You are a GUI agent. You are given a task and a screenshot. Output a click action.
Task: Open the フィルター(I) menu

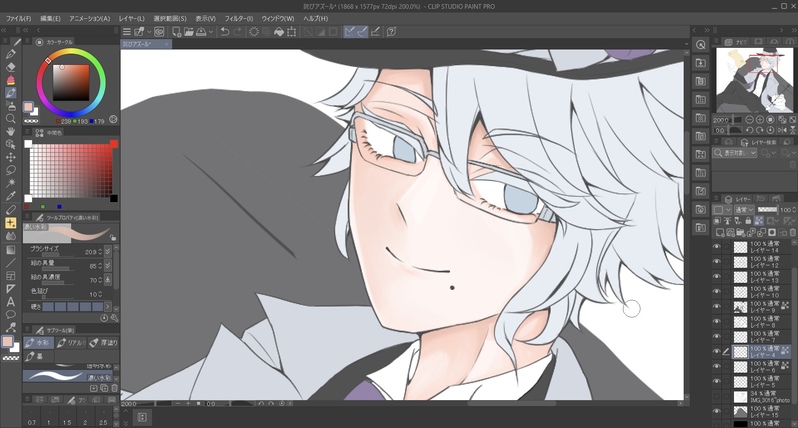(x=239, y=18)
